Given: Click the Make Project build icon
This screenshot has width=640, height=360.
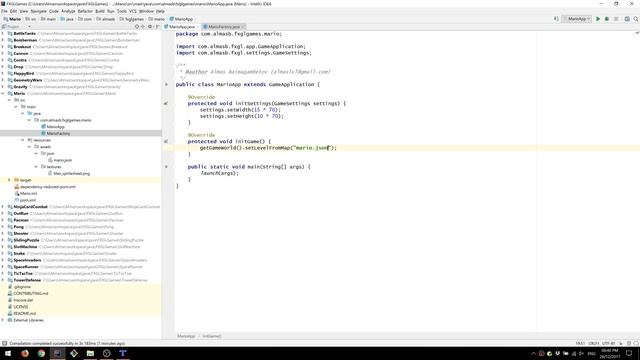Looking at the screenshot, I should [556, 19].
